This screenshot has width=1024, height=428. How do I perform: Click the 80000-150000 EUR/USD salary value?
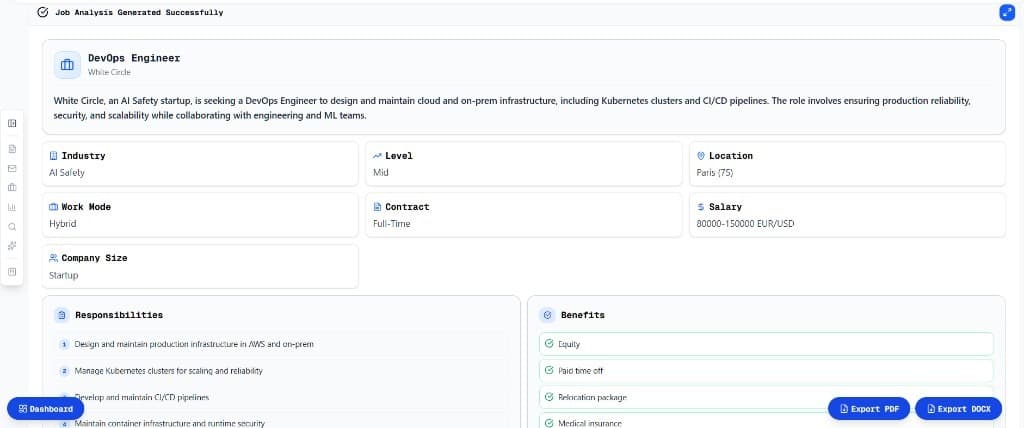point(745,223)
